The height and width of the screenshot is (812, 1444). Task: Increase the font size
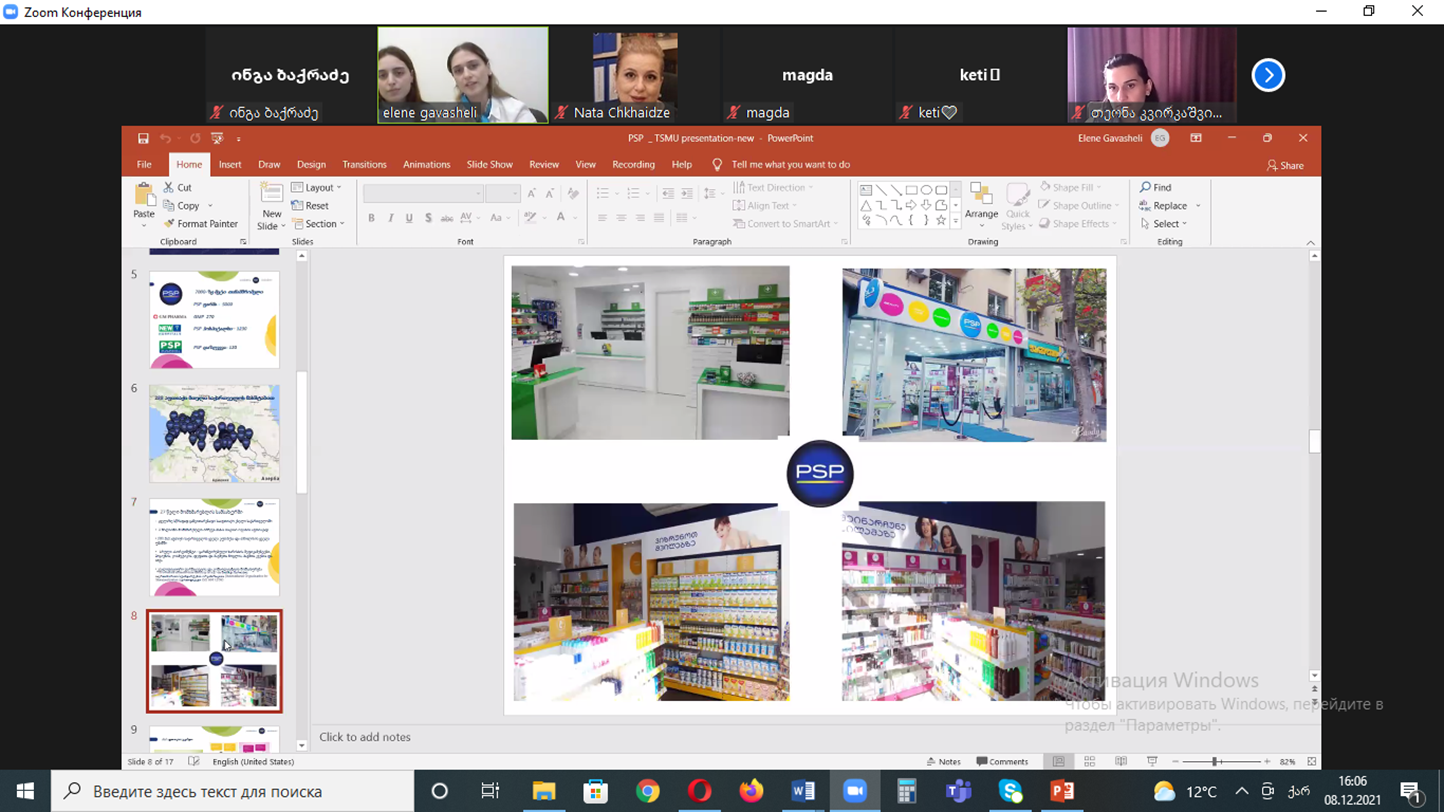click(531, 193)
